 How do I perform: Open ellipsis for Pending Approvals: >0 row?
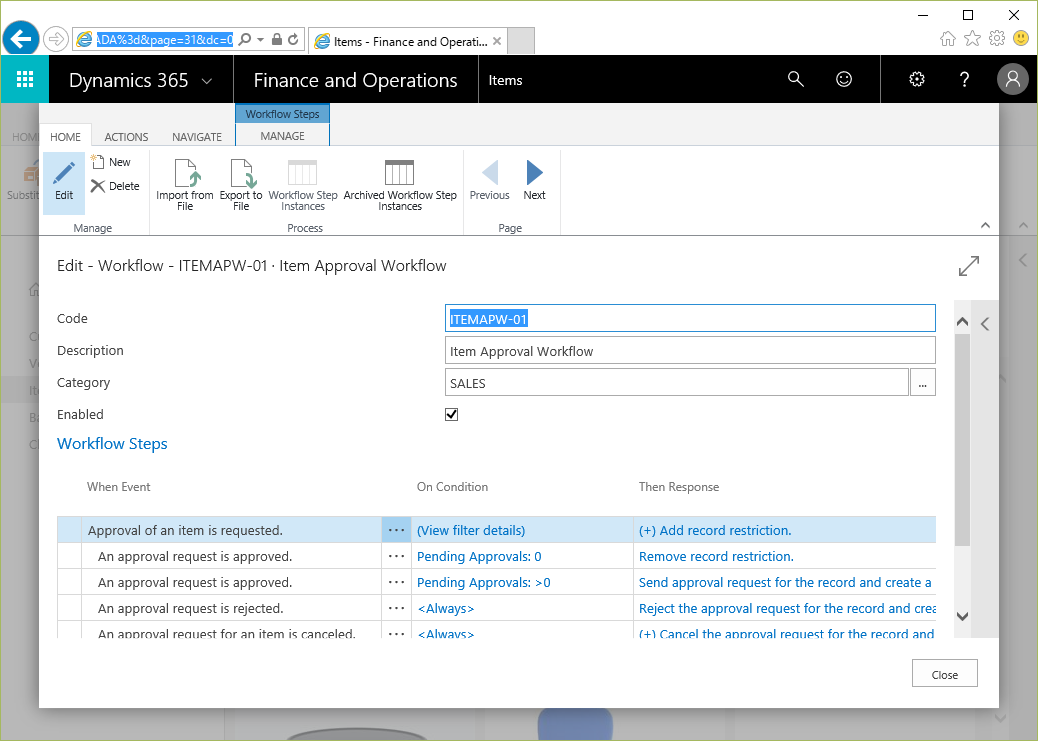[x=396, y=582]
